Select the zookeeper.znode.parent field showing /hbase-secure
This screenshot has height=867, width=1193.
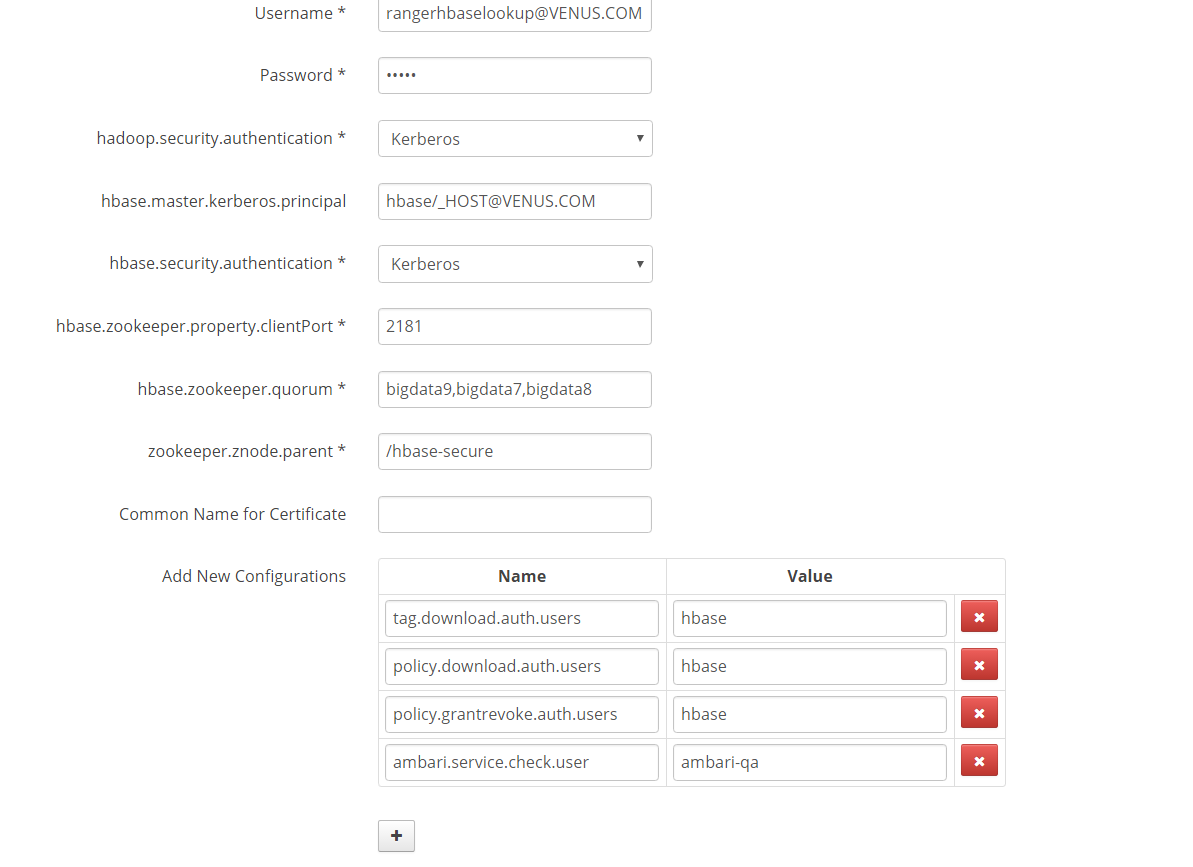514,451
